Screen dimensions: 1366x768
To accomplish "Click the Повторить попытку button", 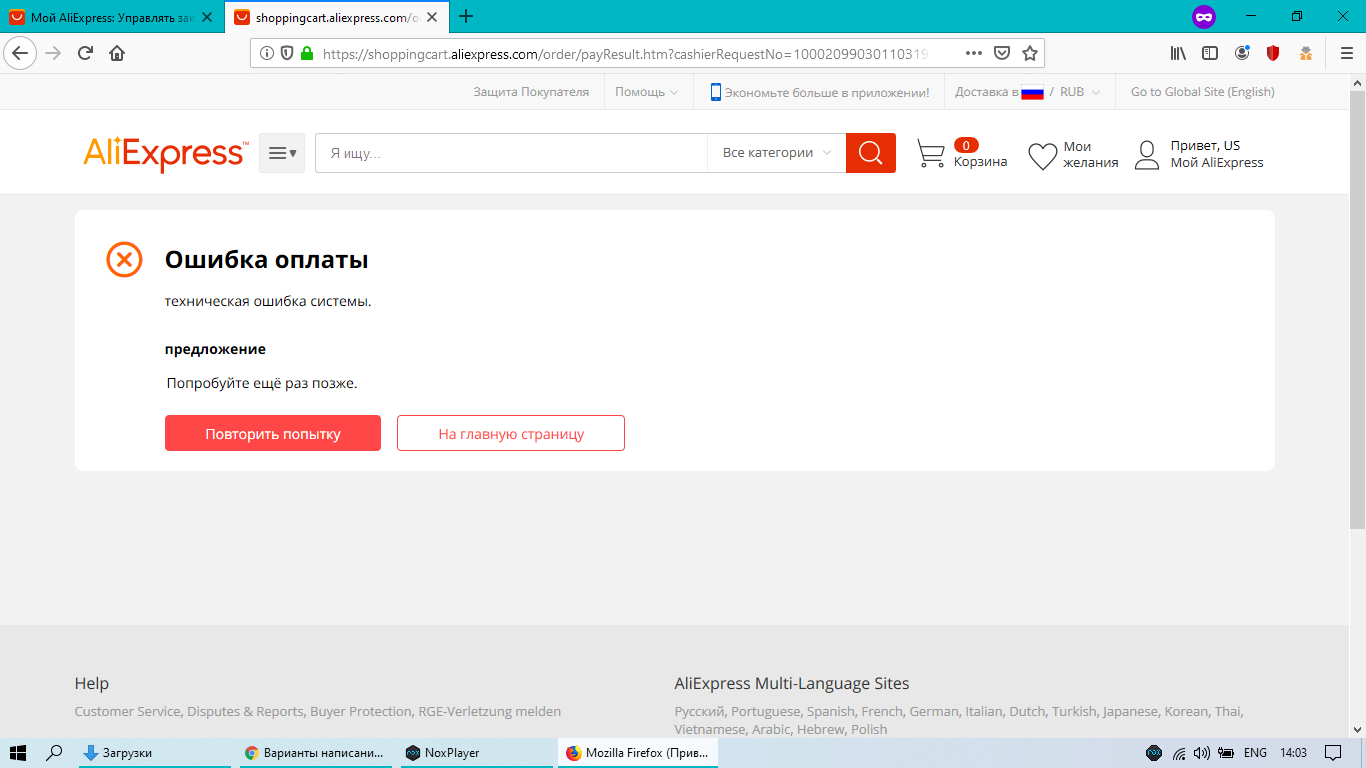I will [273, 433].
